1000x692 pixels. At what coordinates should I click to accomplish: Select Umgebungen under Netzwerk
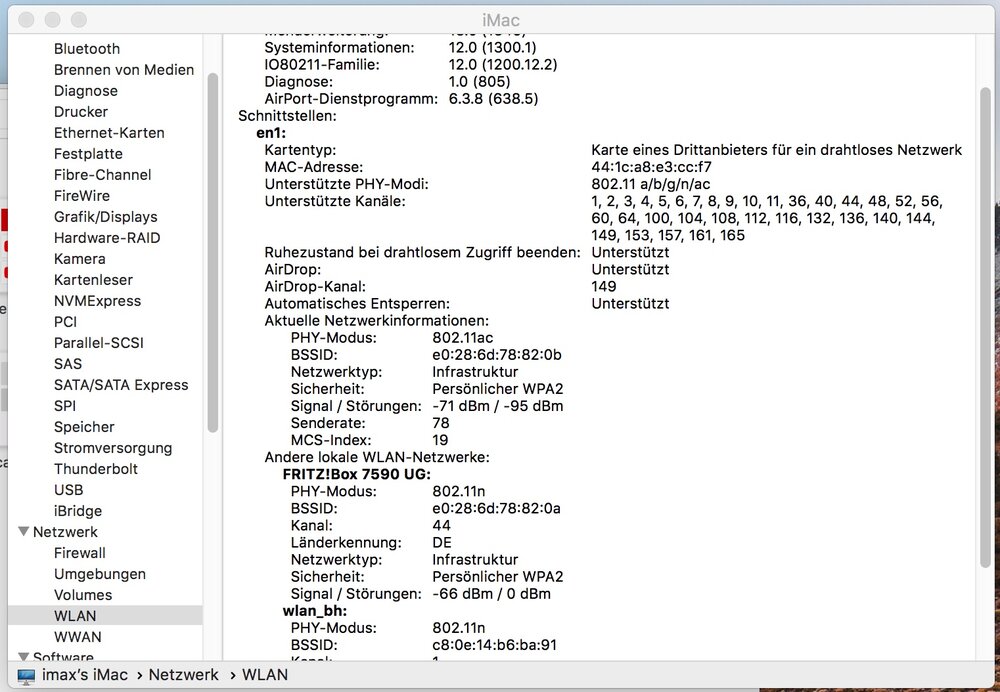99,574
